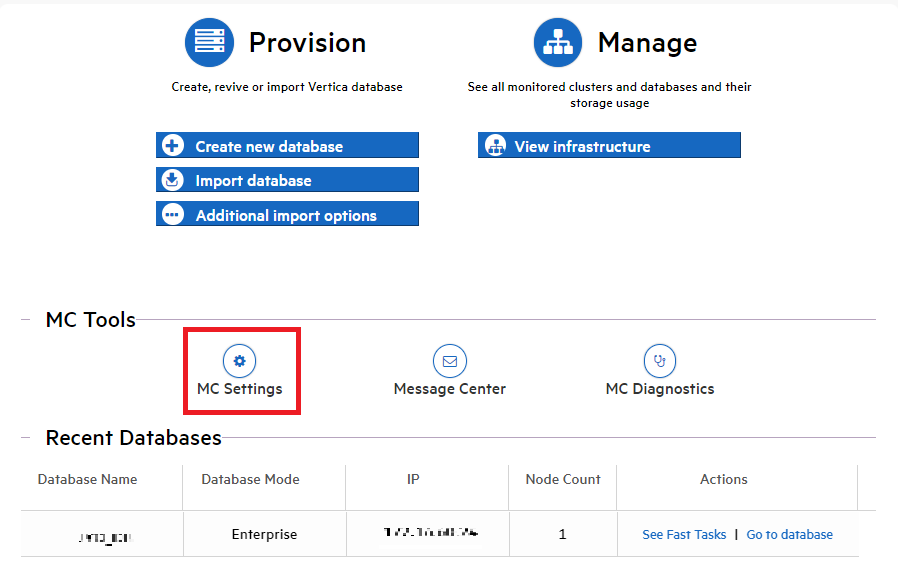Screen dimensions: 898x574
Task: Click the plus icon on Create new database
Action: [x=173, y=146]
